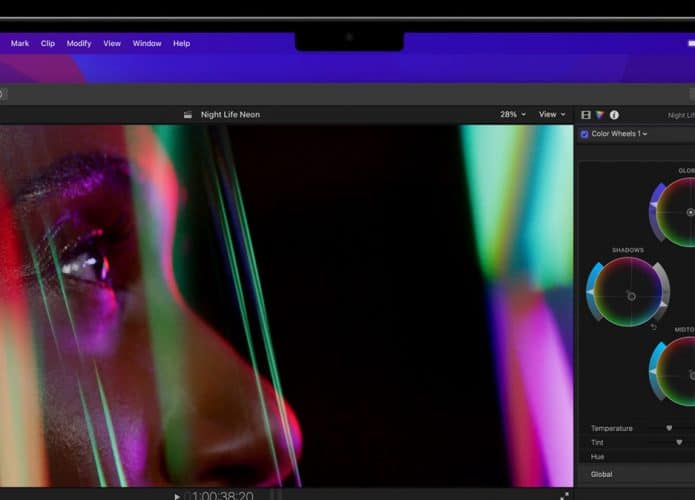This screenshot has width=695, height=500.
Task: Click the Global color wheel center puck
Action: point(691,212)
